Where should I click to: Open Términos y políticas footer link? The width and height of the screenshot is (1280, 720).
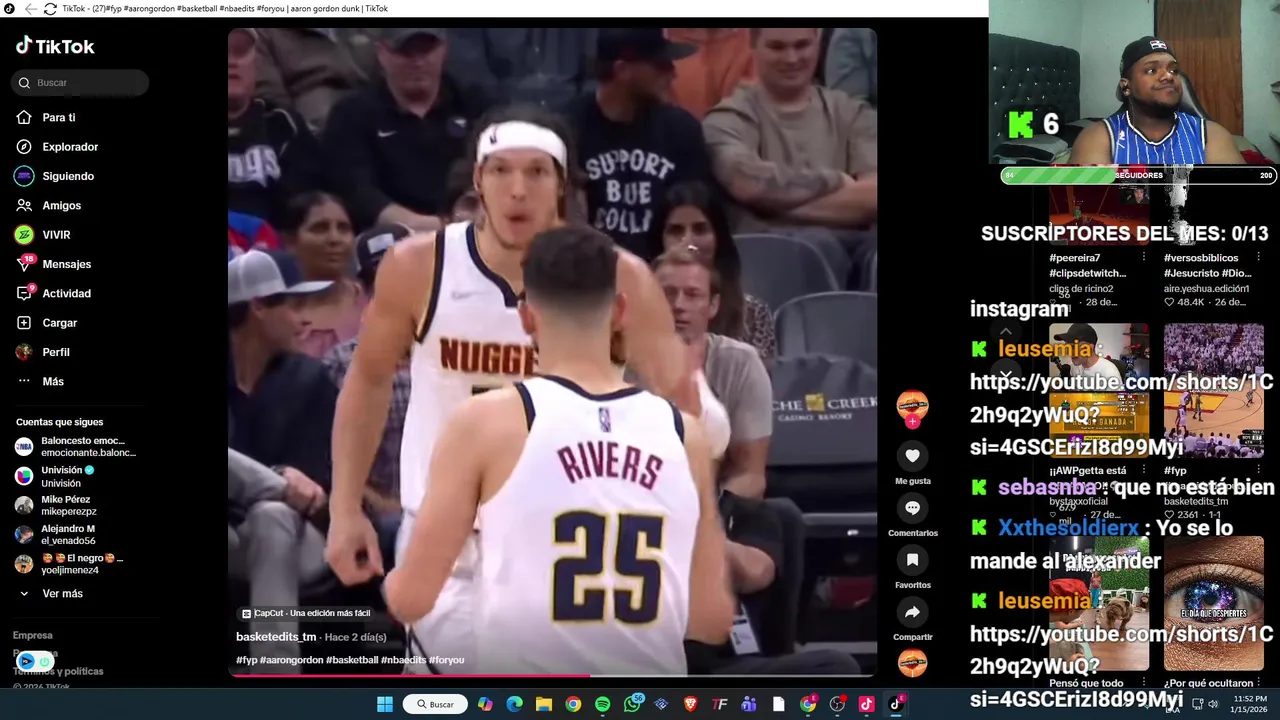click(x=58, y=672)
